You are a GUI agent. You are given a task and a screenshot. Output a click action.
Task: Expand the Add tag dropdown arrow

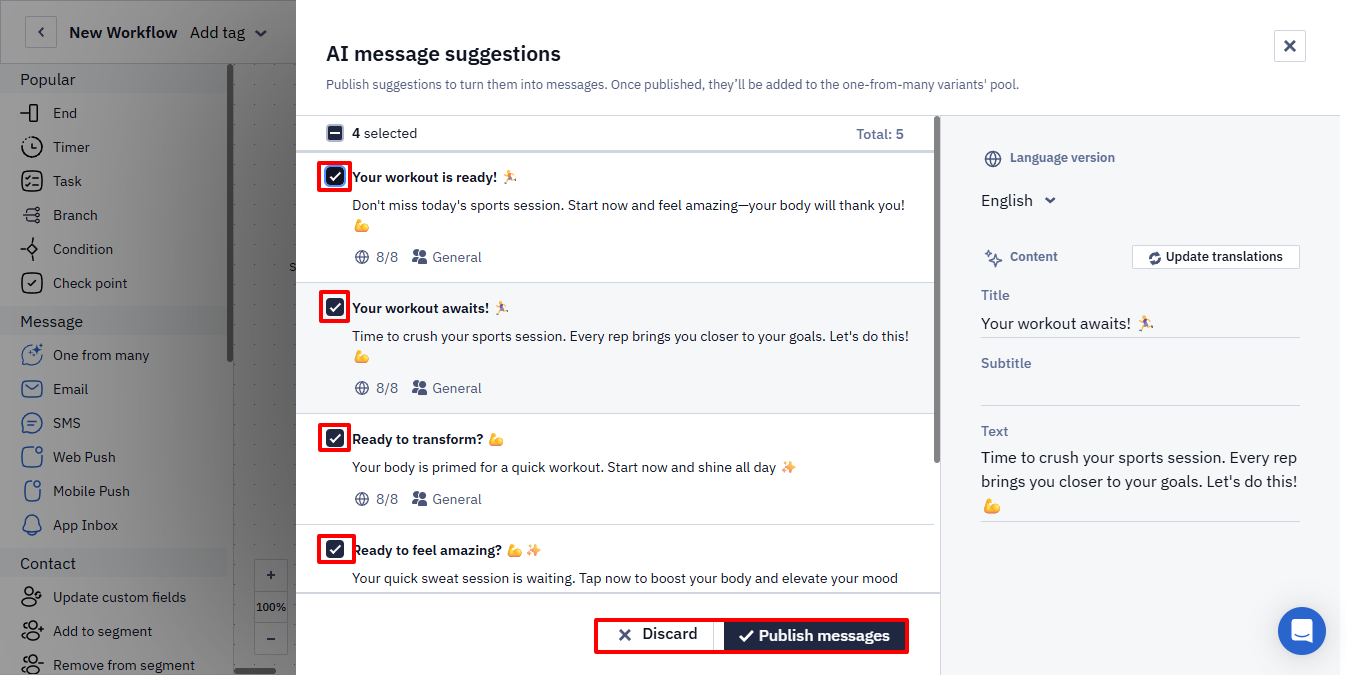pyautogui.click(x=261, y=33)
